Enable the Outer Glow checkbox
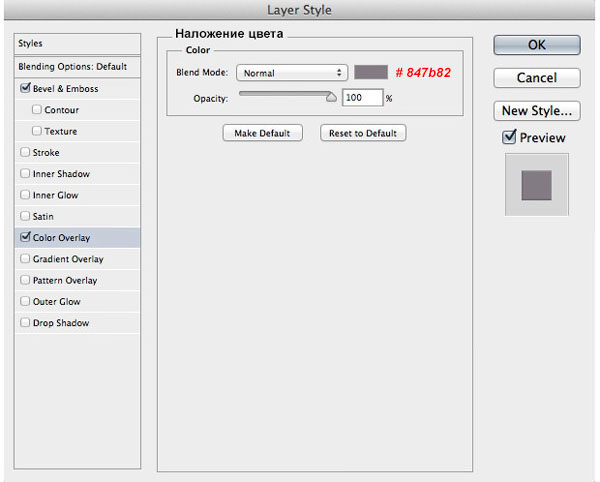 coord(25,301)
